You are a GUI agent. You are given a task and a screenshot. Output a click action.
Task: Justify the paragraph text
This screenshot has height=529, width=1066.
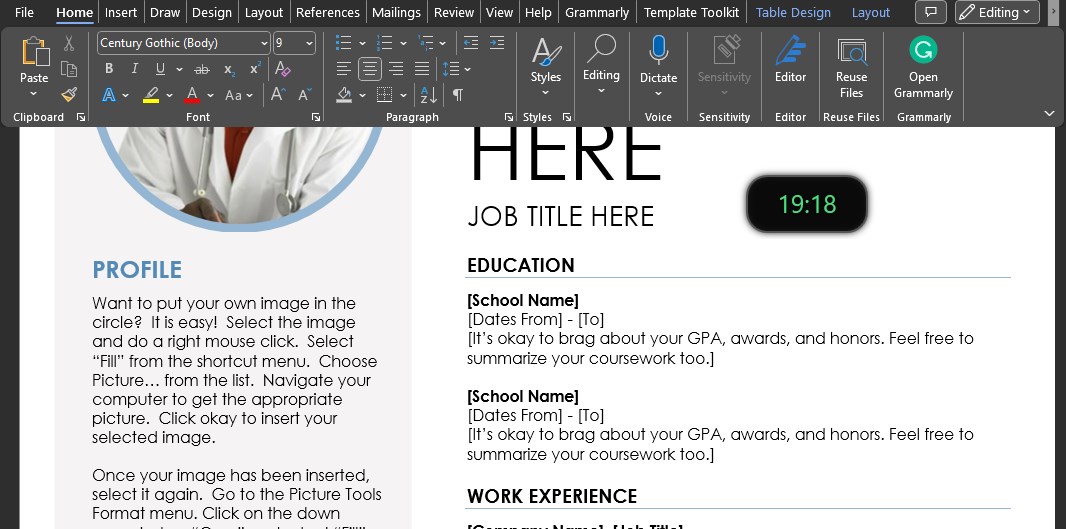point(422,69)
